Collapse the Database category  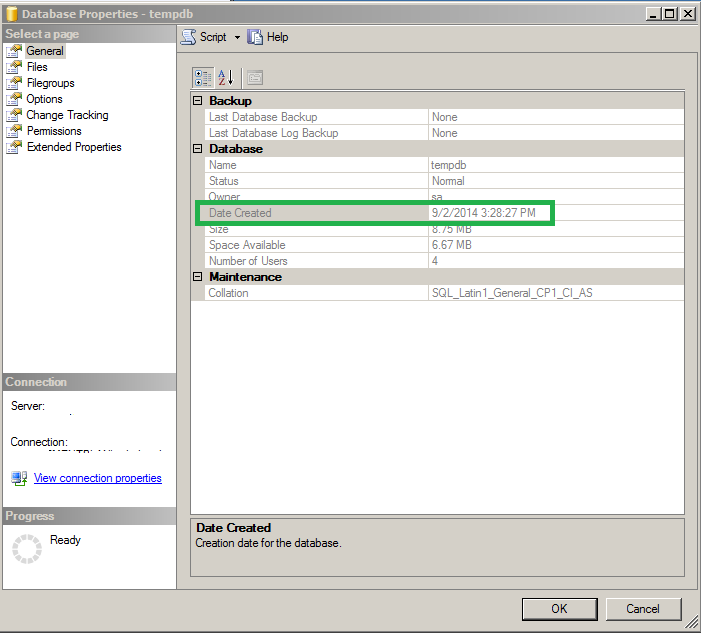(198, 148)
